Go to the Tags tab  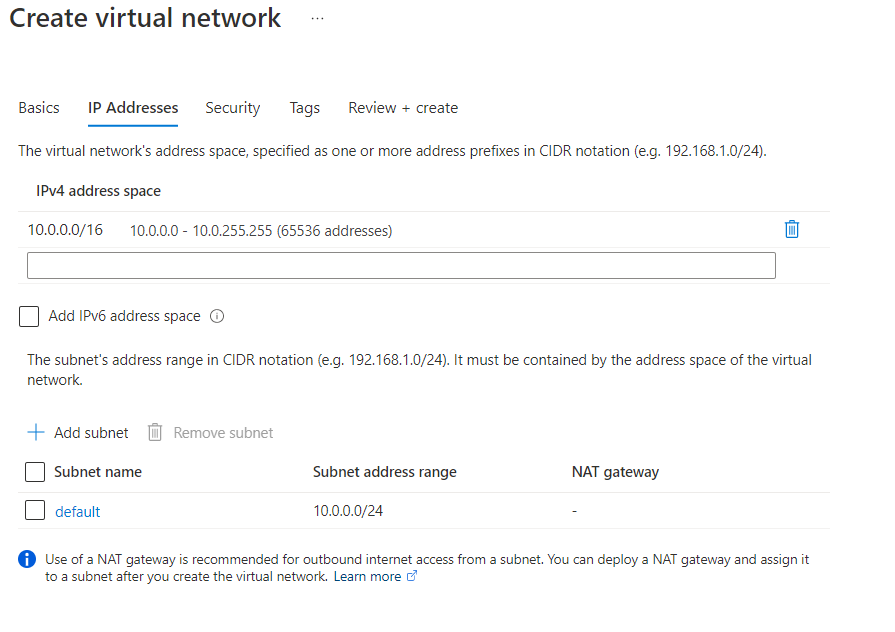(x=305, y=108)
